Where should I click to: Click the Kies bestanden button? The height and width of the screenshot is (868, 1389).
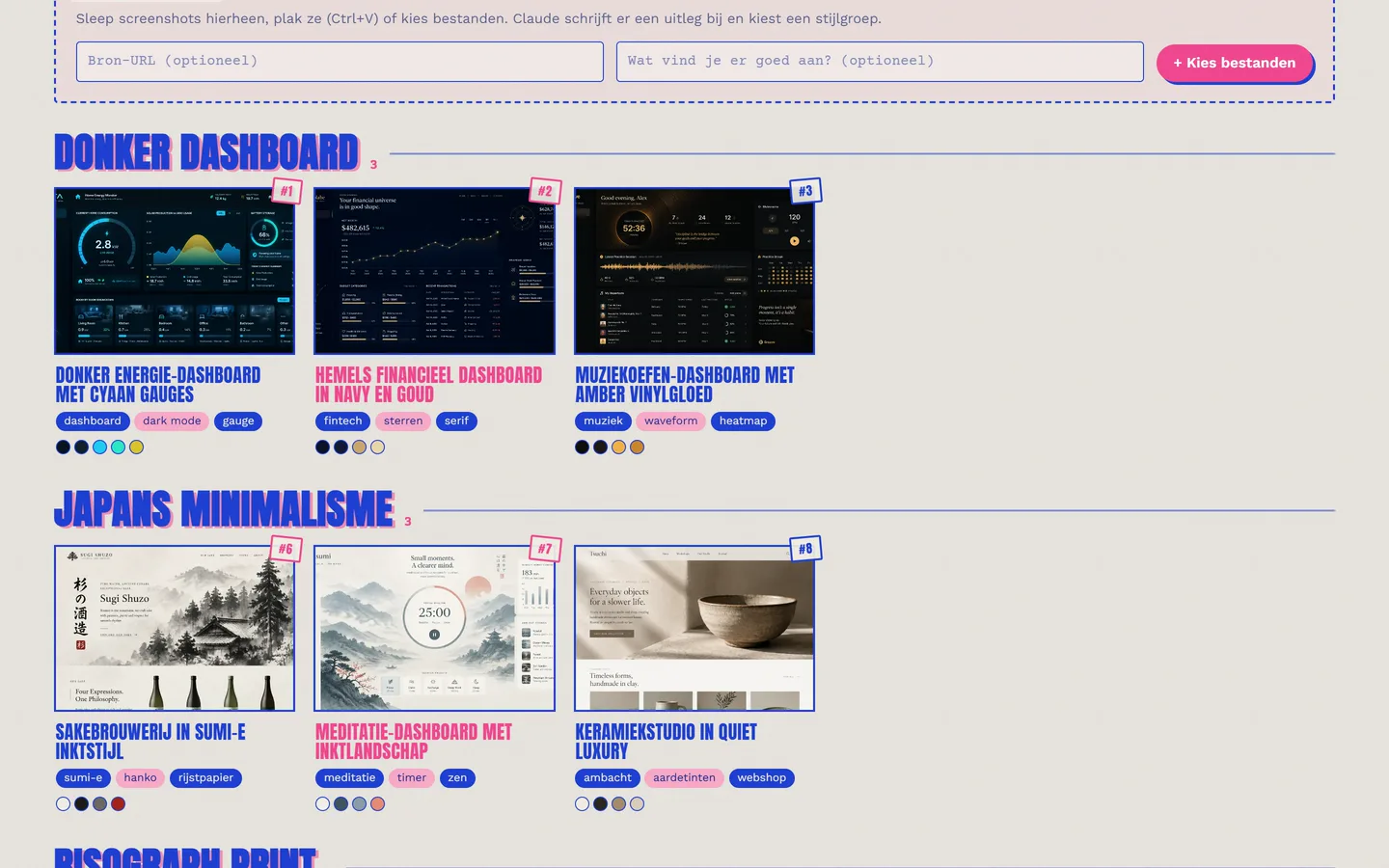pos(1235,63)
